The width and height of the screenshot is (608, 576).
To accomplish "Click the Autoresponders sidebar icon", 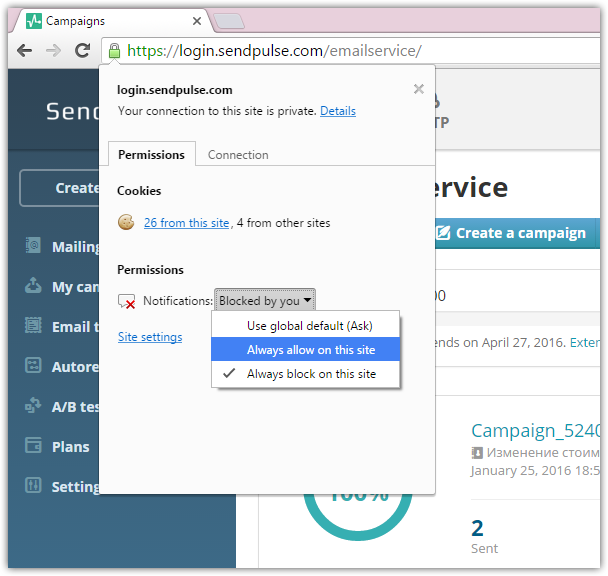I will [x=33, y=365].
